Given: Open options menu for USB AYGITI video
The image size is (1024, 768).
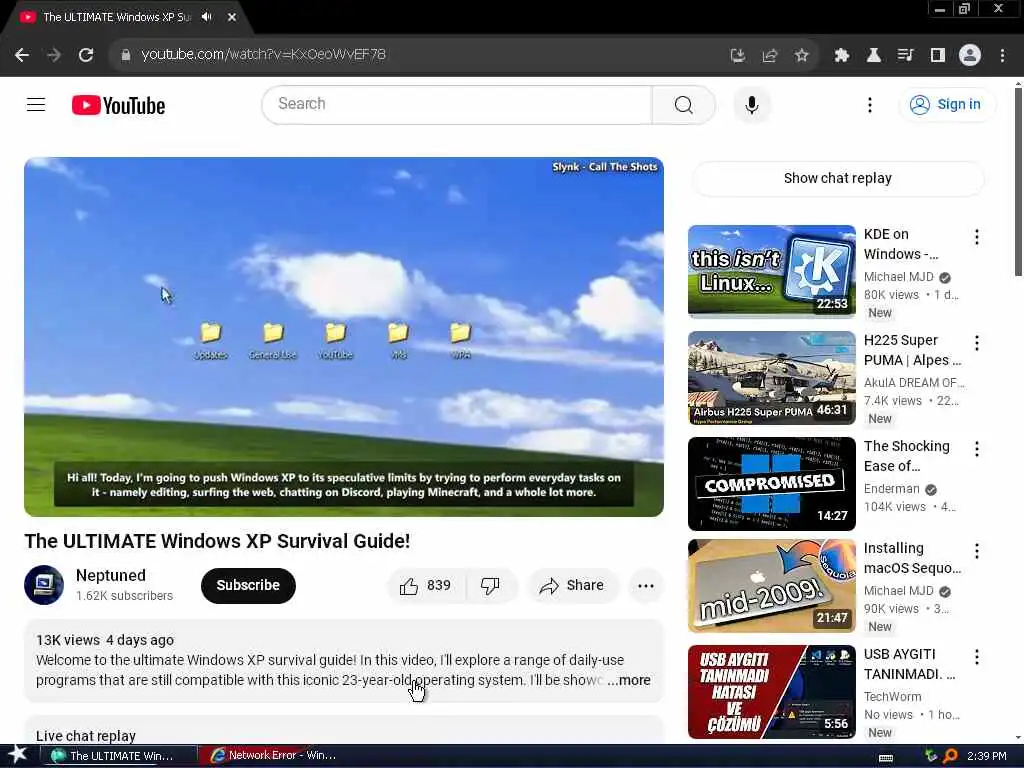Looking at the screenshot, I should pos(976,657).
